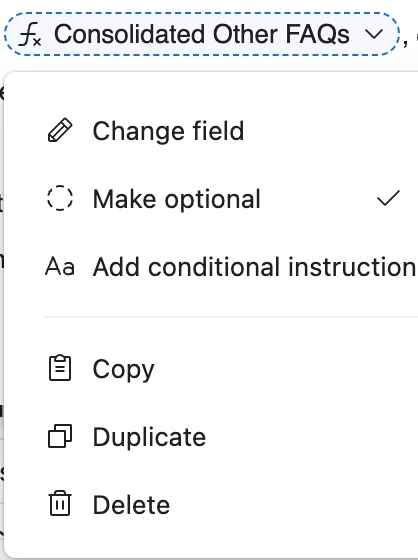This screenshot has height=560, width=418.
Task: Open the Consolidated Other FAQs field chip
Action: 202,34
